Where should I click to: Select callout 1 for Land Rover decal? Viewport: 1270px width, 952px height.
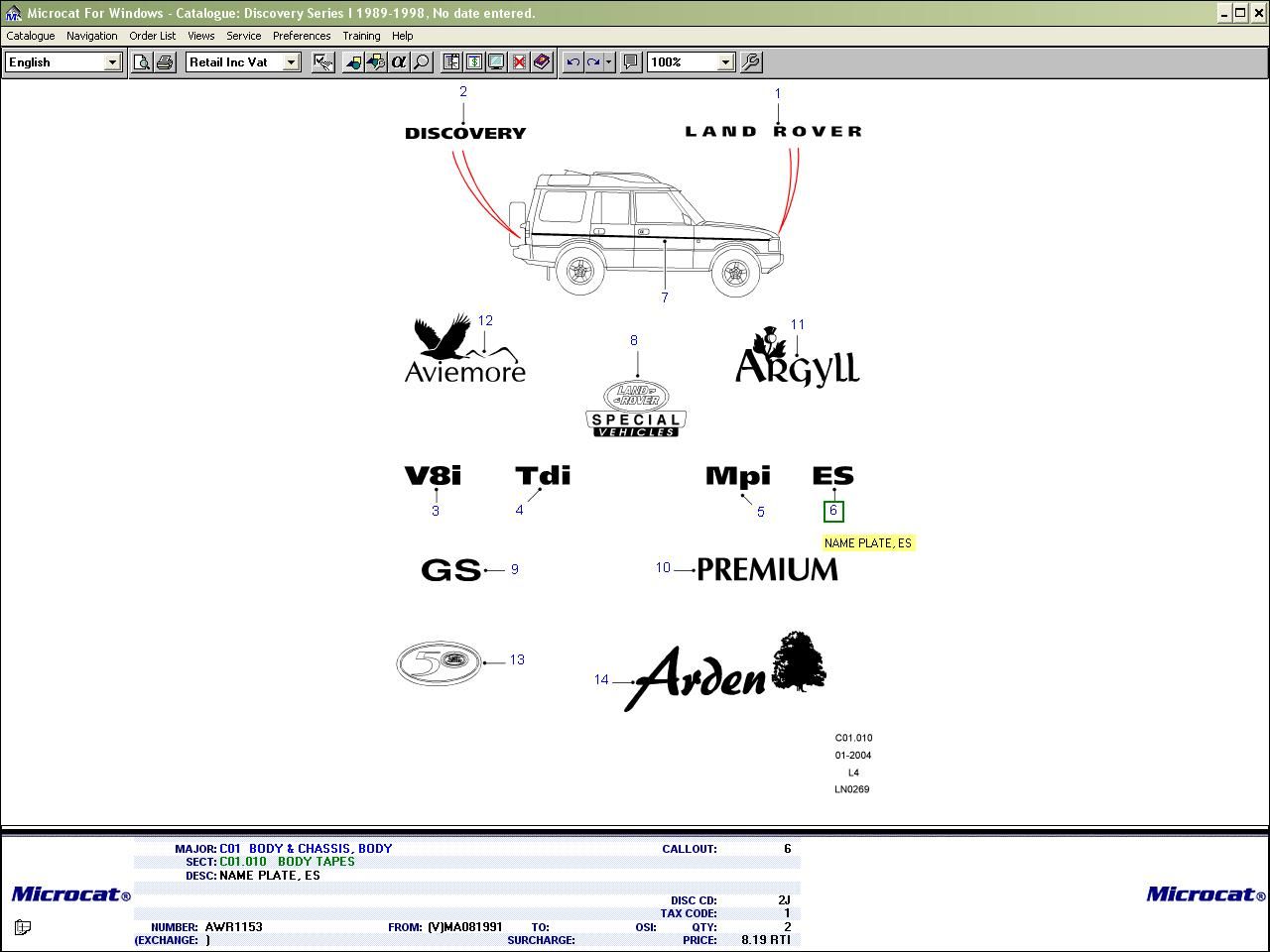point(778,93)
